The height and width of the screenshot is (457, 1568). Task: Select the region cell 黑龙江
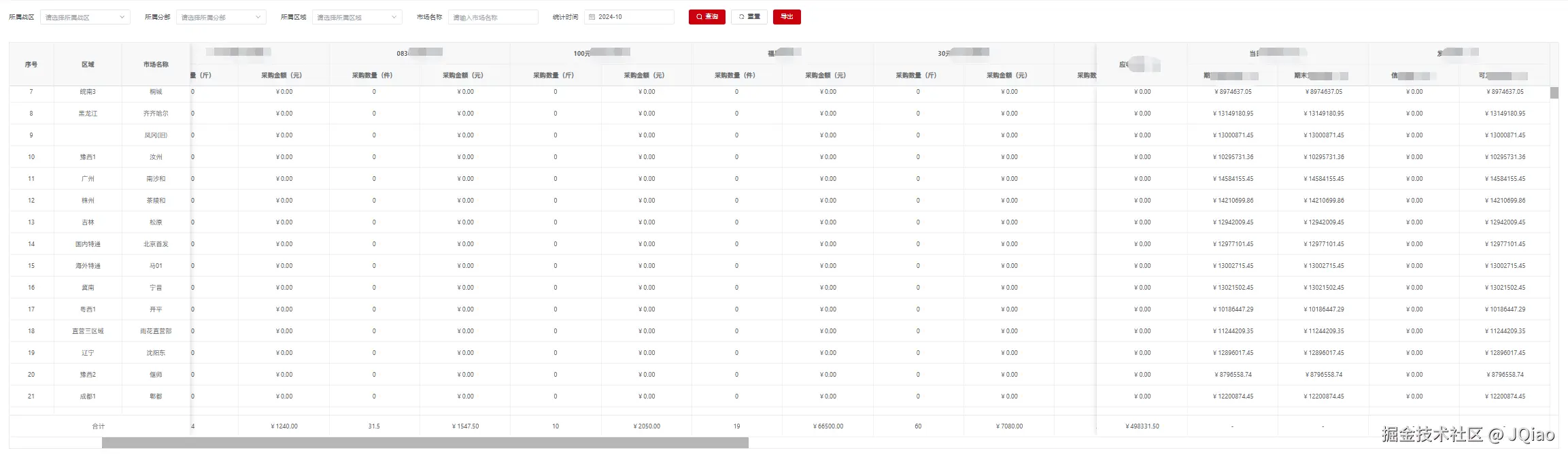pos(88,114)
